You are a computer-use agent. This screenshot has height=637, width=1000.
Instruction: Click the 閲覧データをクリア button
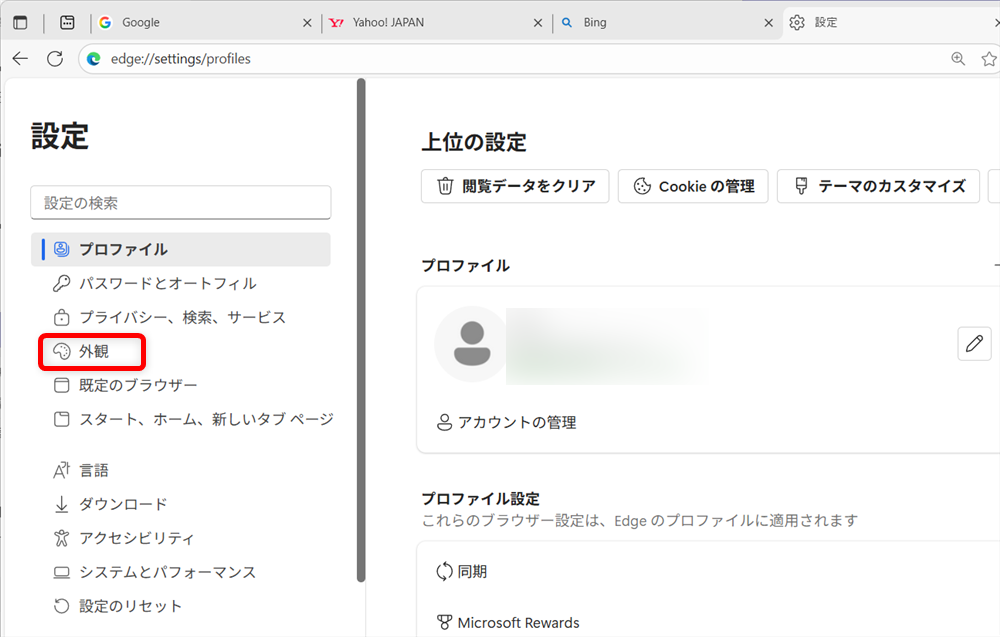point(514,185)
